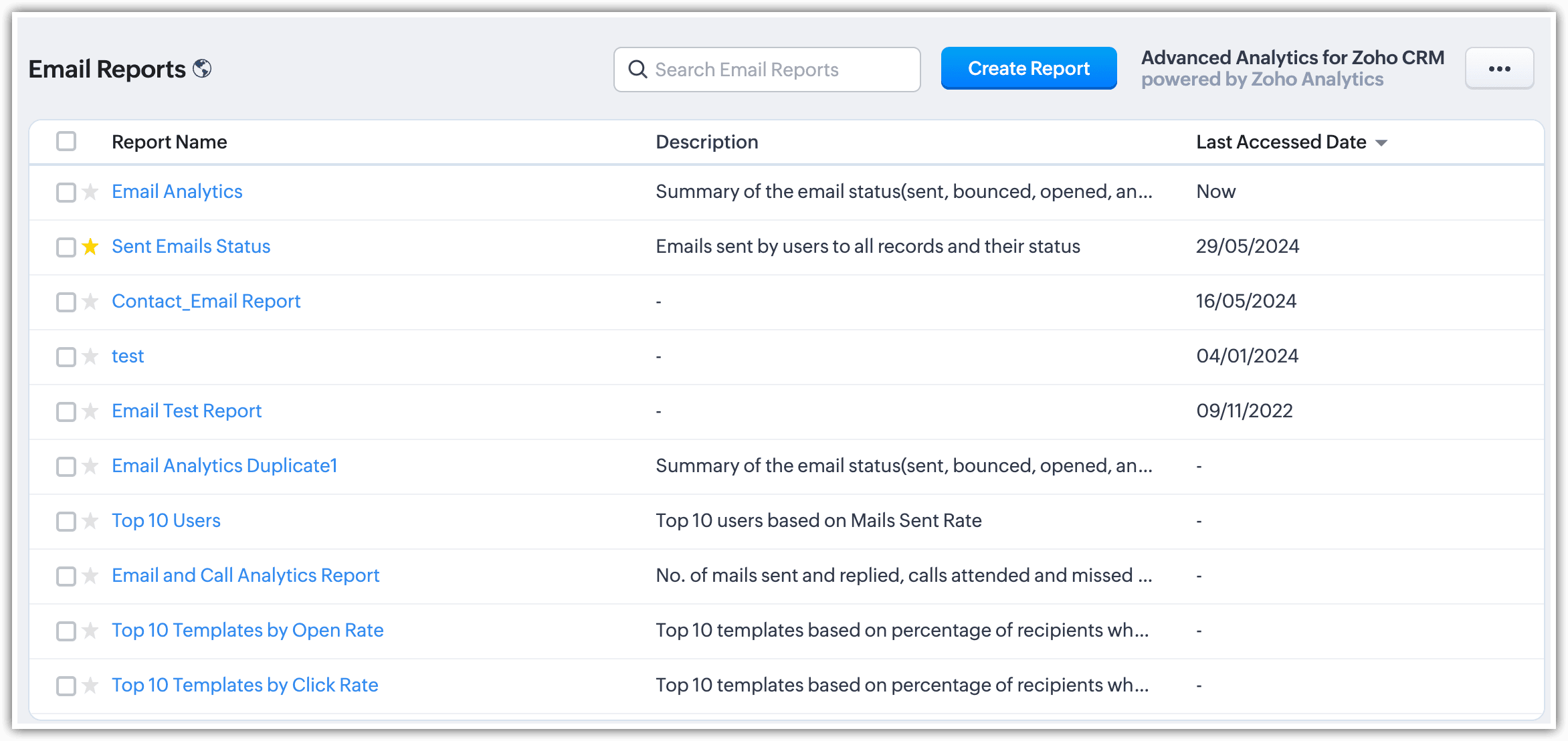Check Email and Call Analytics Report row
Screen dimensions: 1568x741
pos(66,576)
